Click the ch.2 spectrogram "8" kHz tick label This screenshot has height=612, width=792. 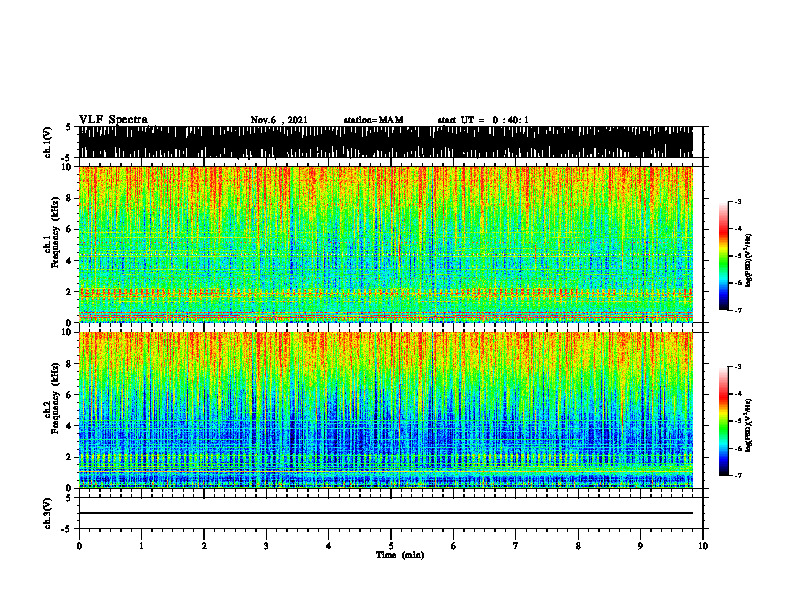pos(70,364)
